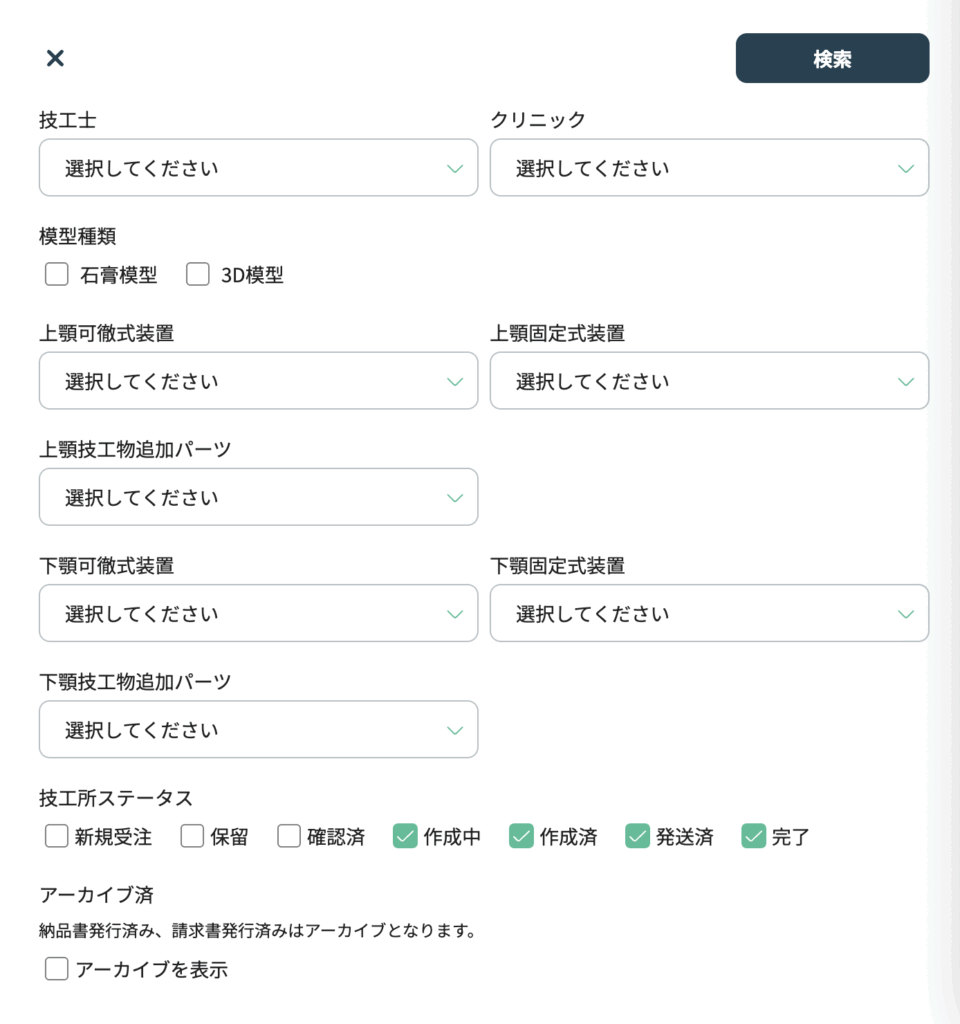Enable the アーカイブを表示 checkbox
This screenshot has height=1024, width=960.
coord(57,969)
